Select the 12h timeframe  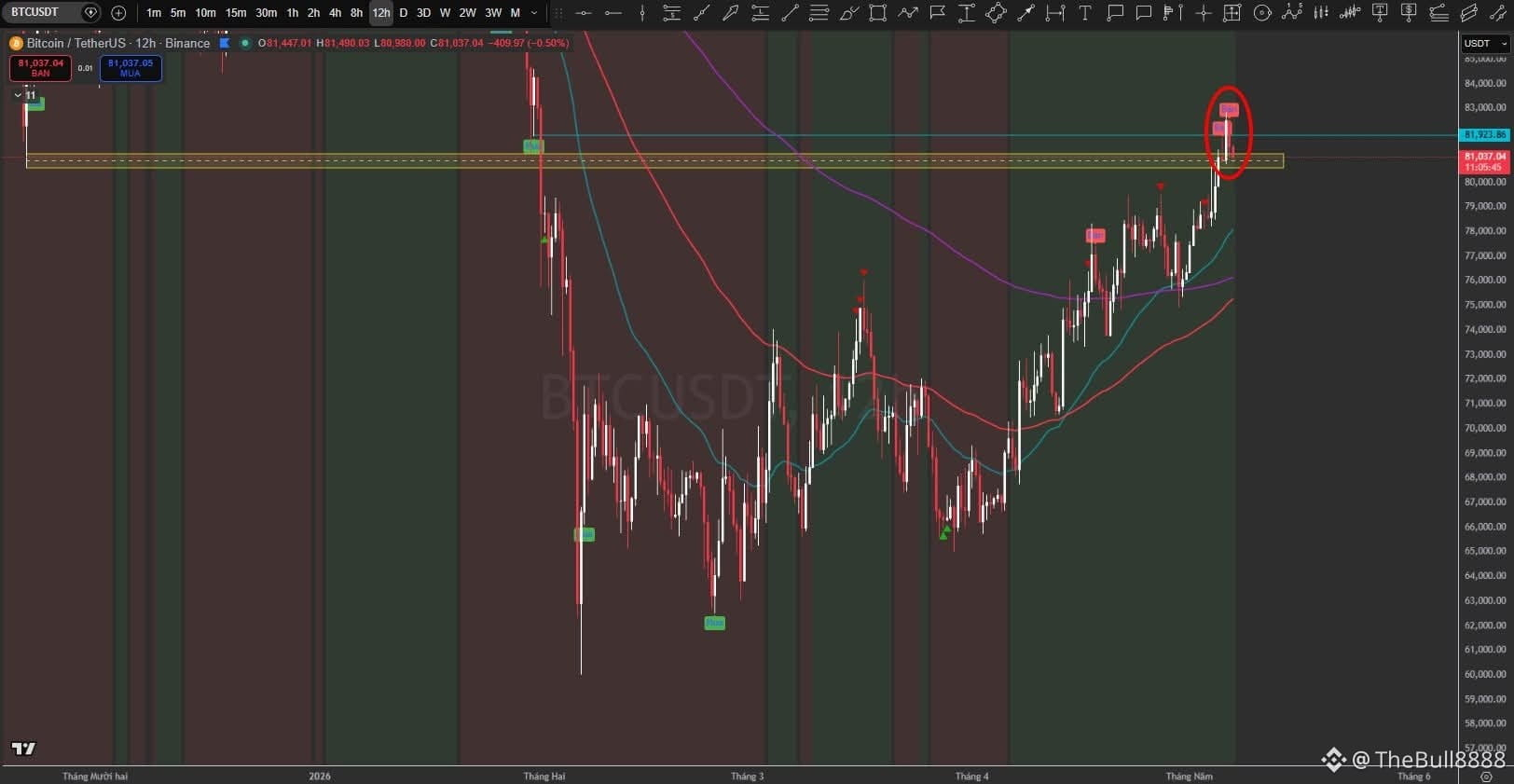click(380, 13)
